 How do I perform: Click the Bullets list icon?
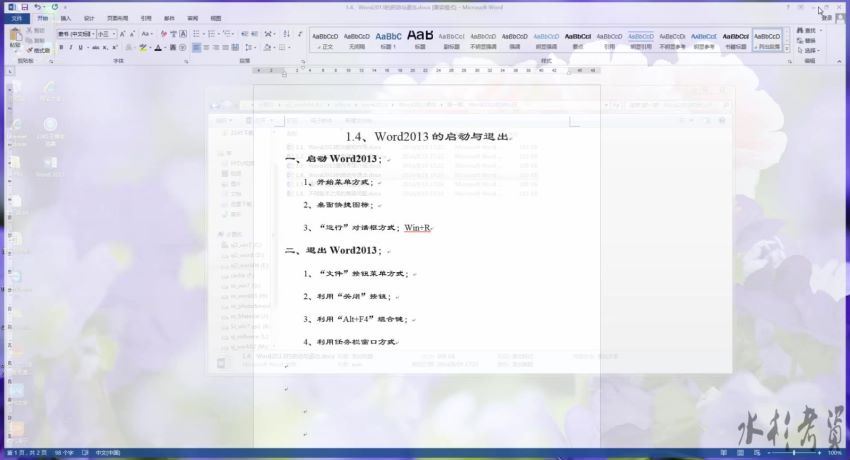click(x=196, y=34)
